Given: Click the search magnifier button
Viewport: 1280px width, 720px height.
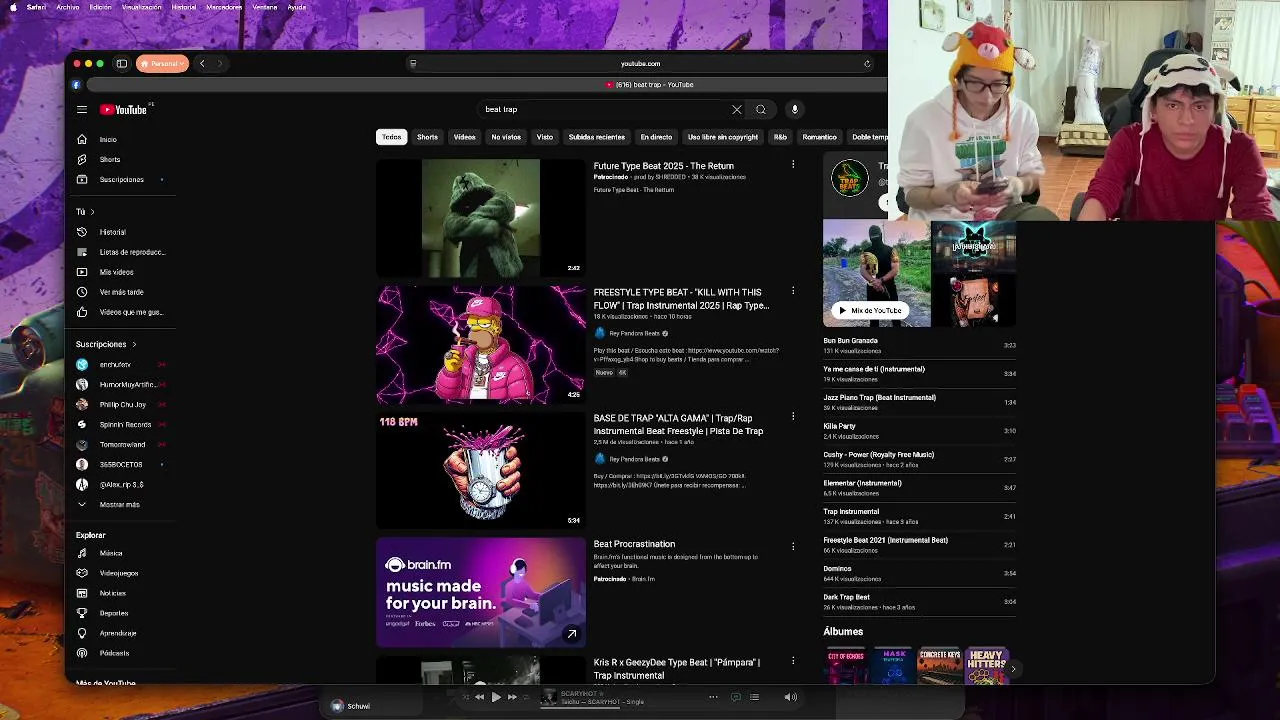Looking at the screenshot, I should click(x=761, y=110).
